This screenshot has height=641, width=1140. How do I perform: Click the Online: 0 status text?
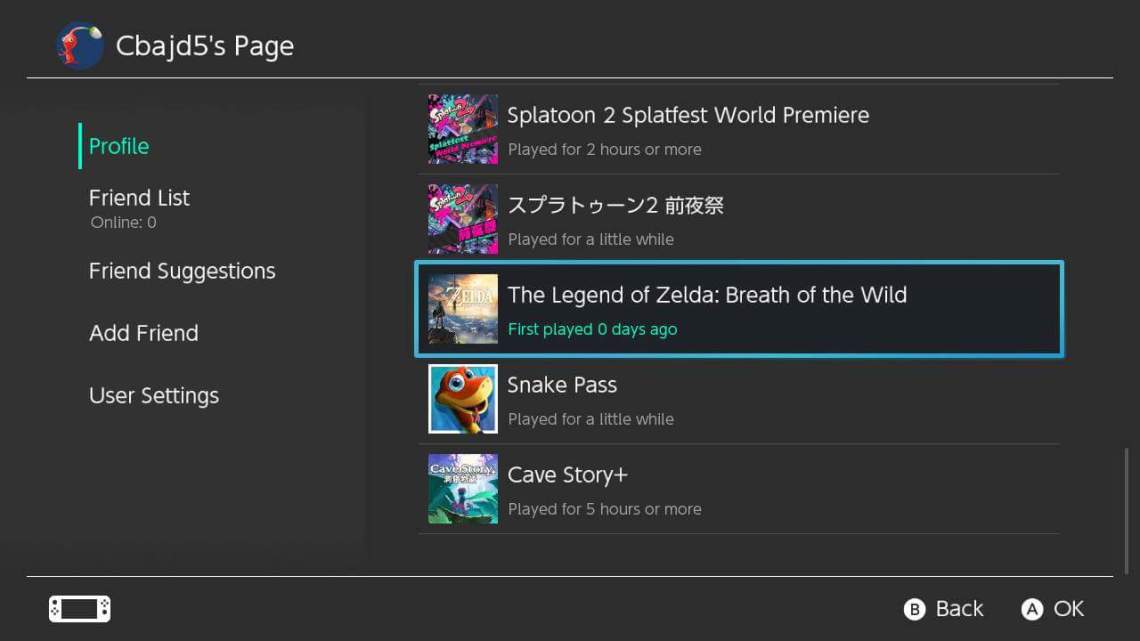click(x=123, y=222)
